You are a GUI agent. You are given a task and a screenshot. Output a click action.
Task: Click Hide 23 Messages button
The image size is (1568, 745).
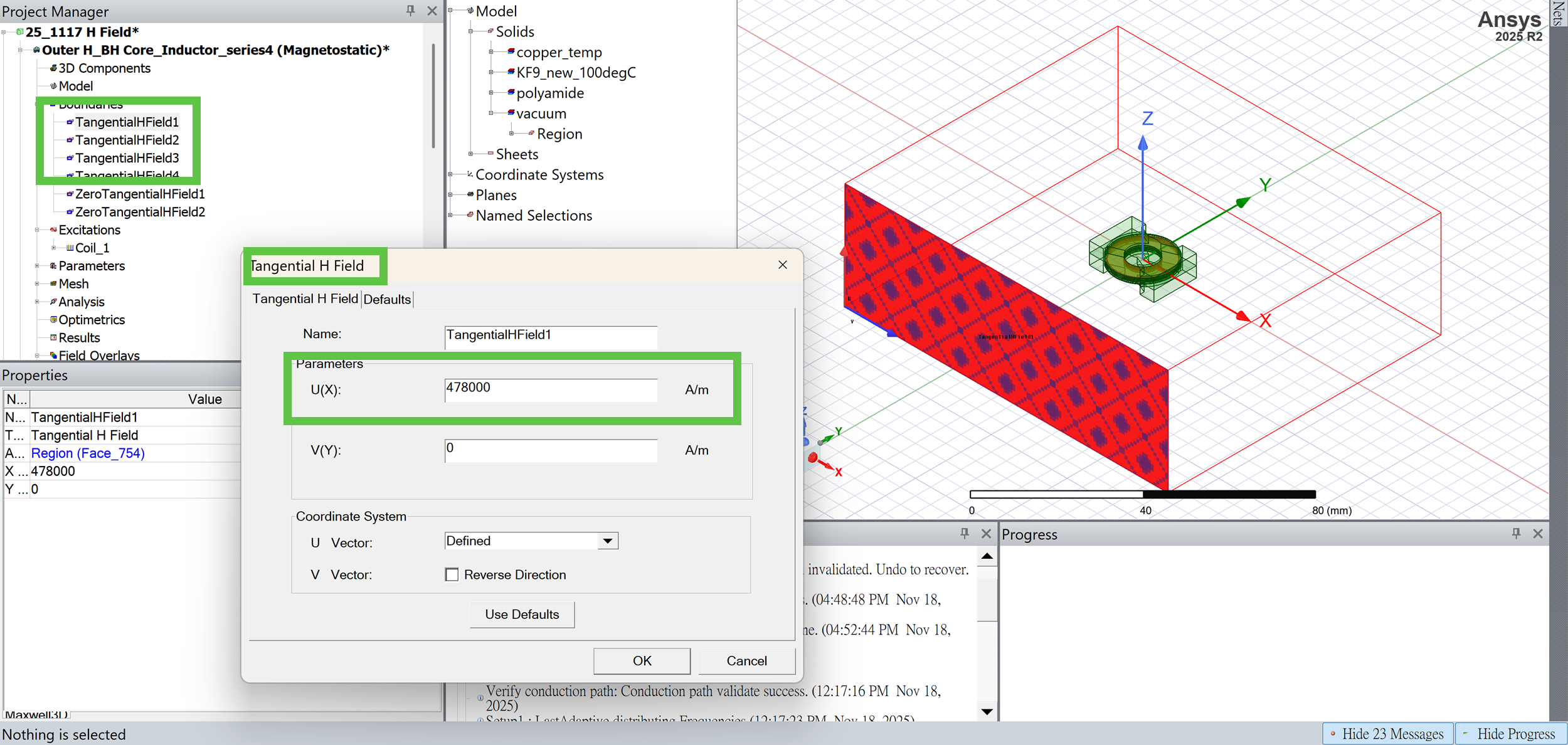pos(1387,734)
